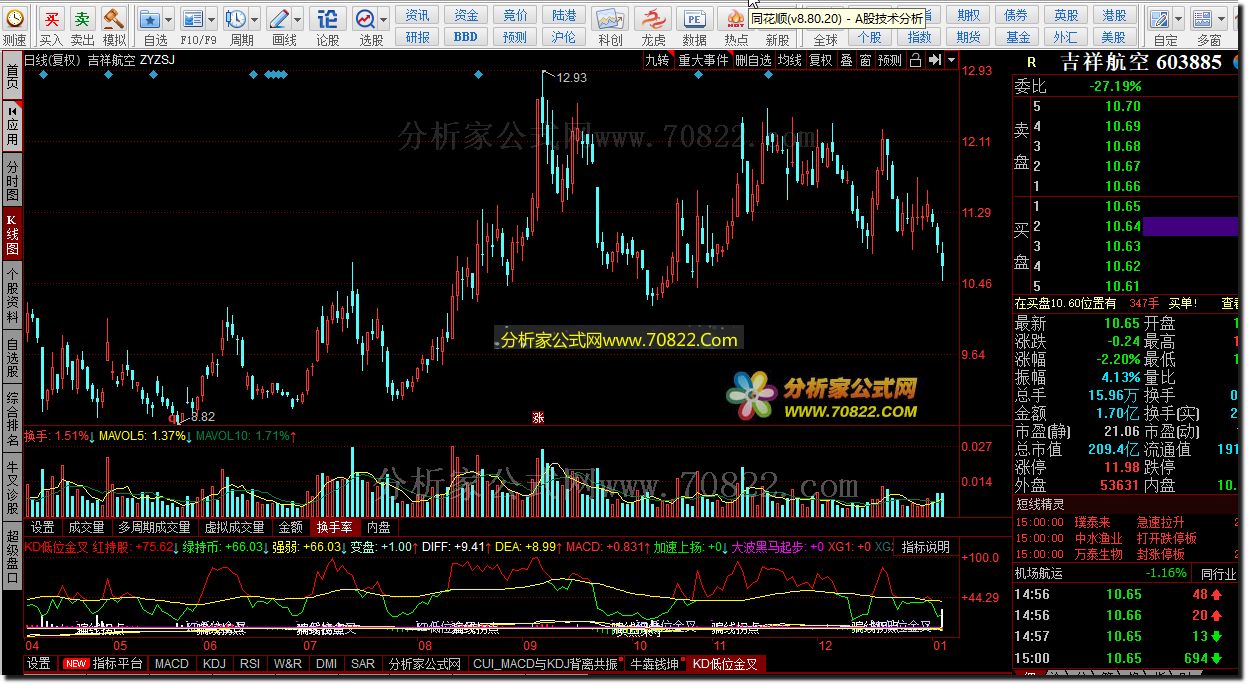
Task: Expand the 自选 watchlist dropdown arrow
Action: [168, 18]
